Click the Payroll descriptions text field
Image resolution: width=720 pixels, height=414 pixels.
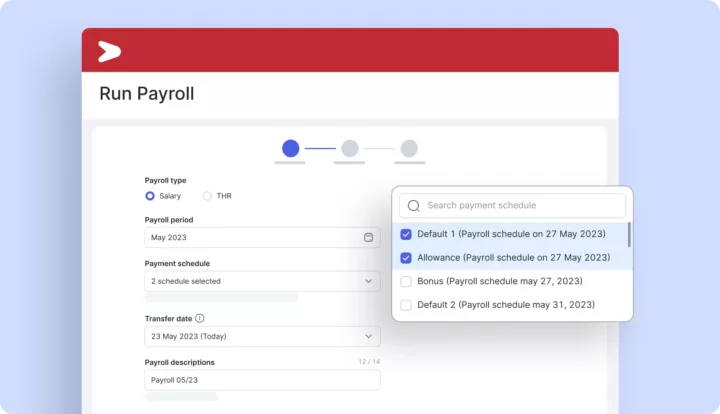click(x=262, y=380)
